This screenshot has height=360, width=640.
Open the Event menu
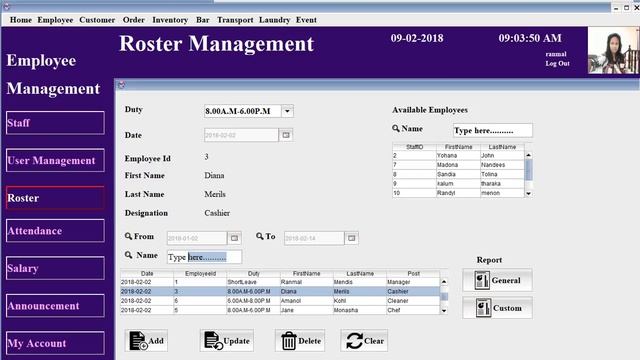click(x=306, y=20)
